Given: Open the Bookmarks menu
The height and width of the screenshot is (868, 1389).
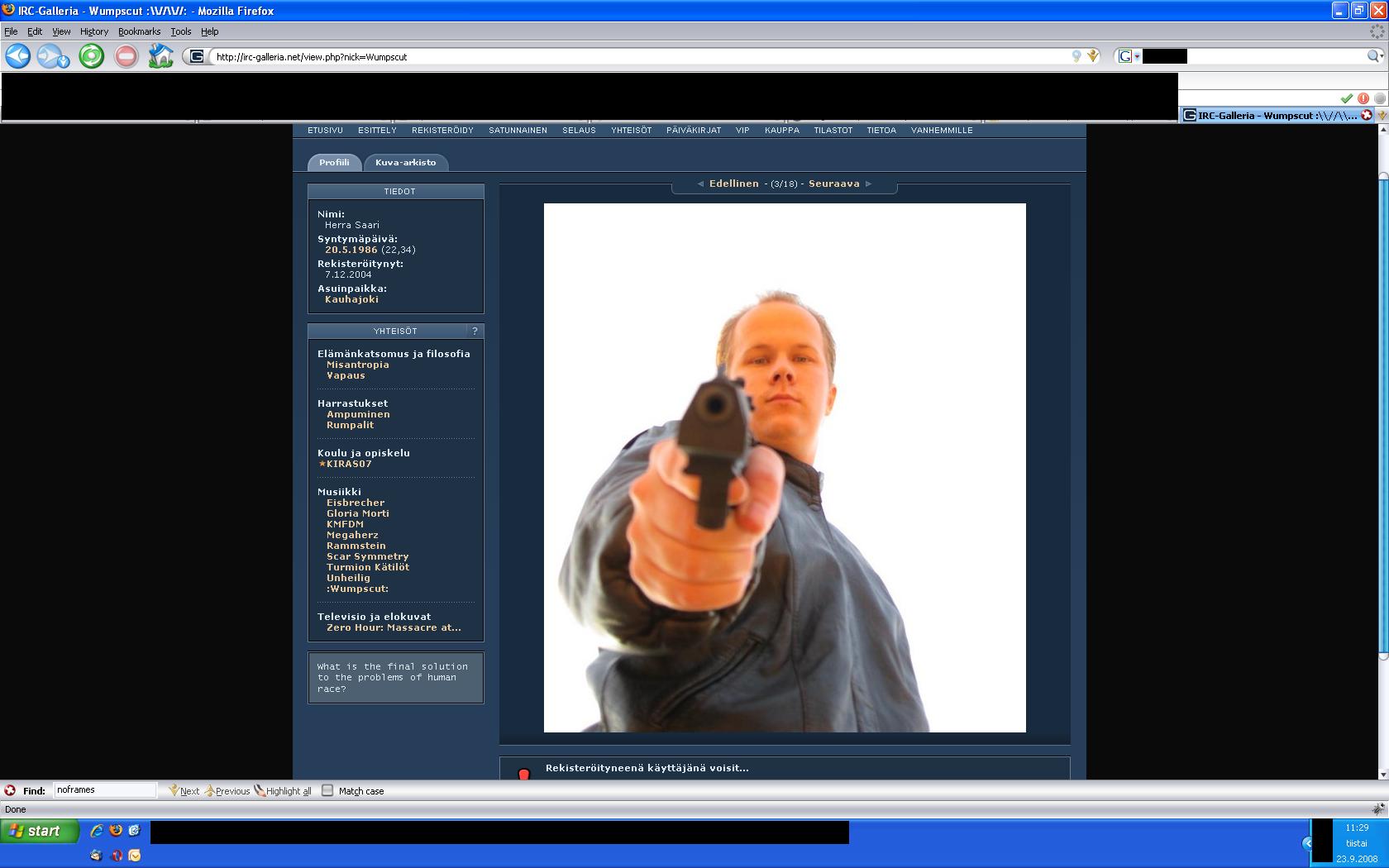Looking at the screenshot, I should [139, 31].
